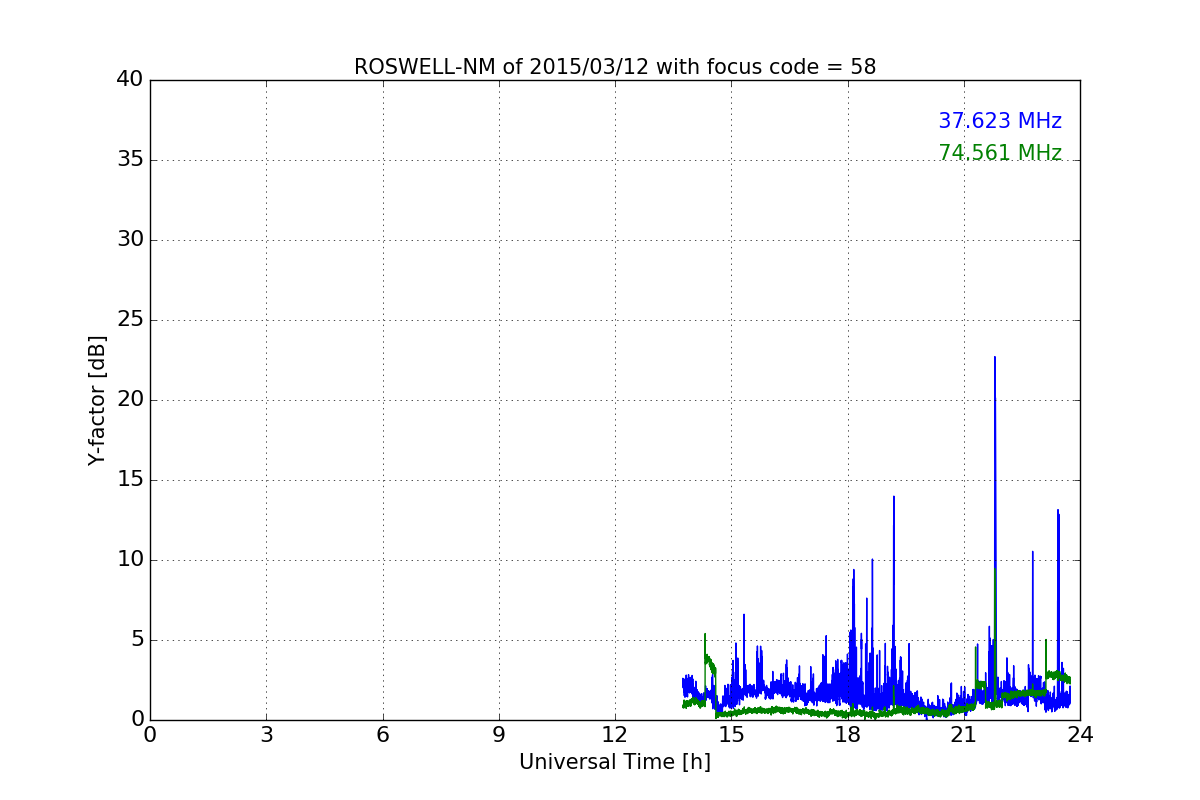Viewport: 1200px width, 800px height.
Task: Click x-axis tick label 21
Action: pyautogui.click(x=964, y=735)
